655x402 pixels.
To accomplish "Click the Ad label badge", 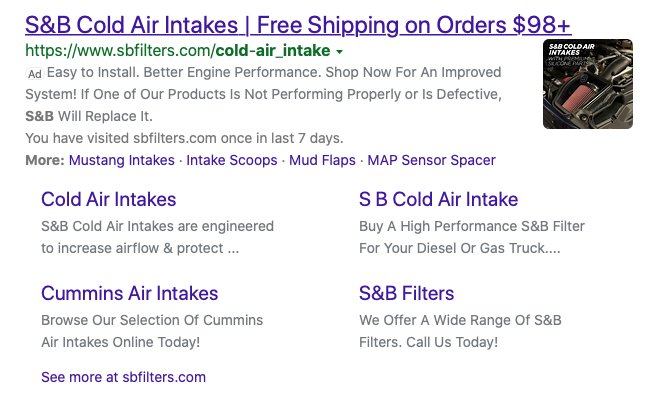I will 35,74.
